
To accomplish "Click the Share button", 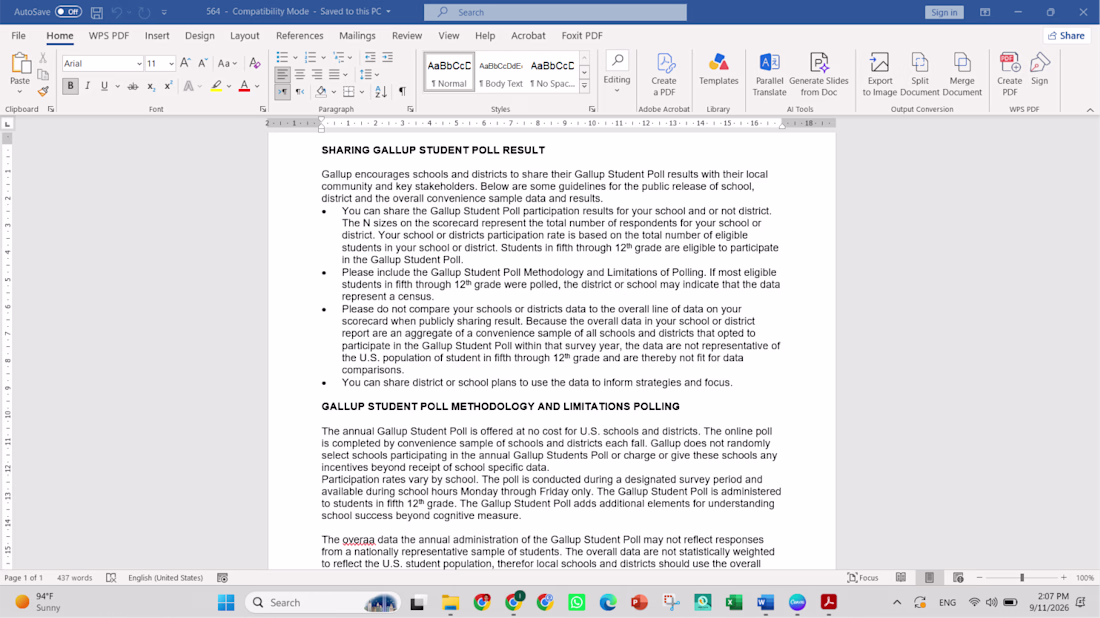I will [x=1066, y=35].
